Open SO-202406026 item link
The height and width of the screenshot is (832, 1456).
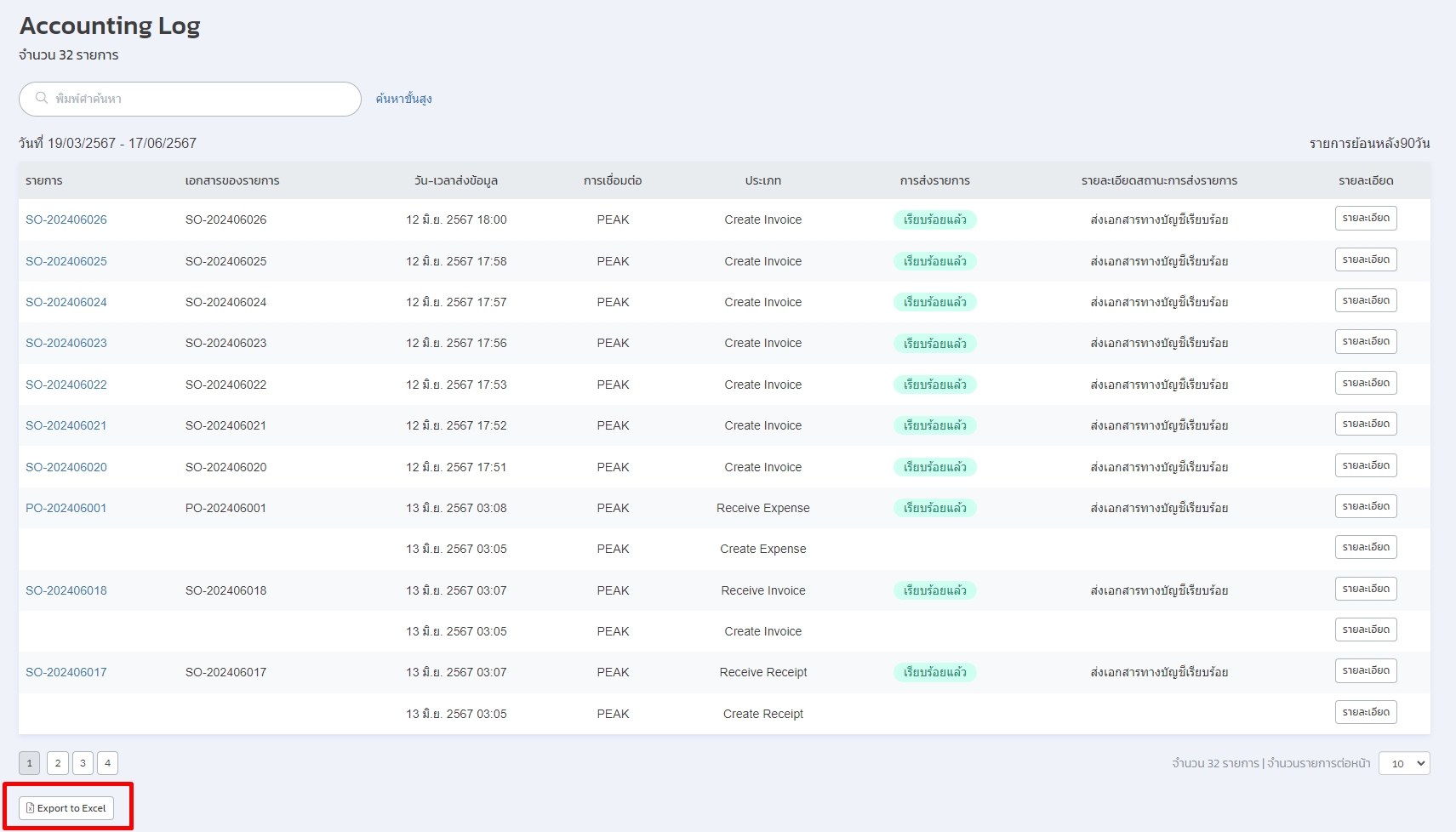coord(66,219)
